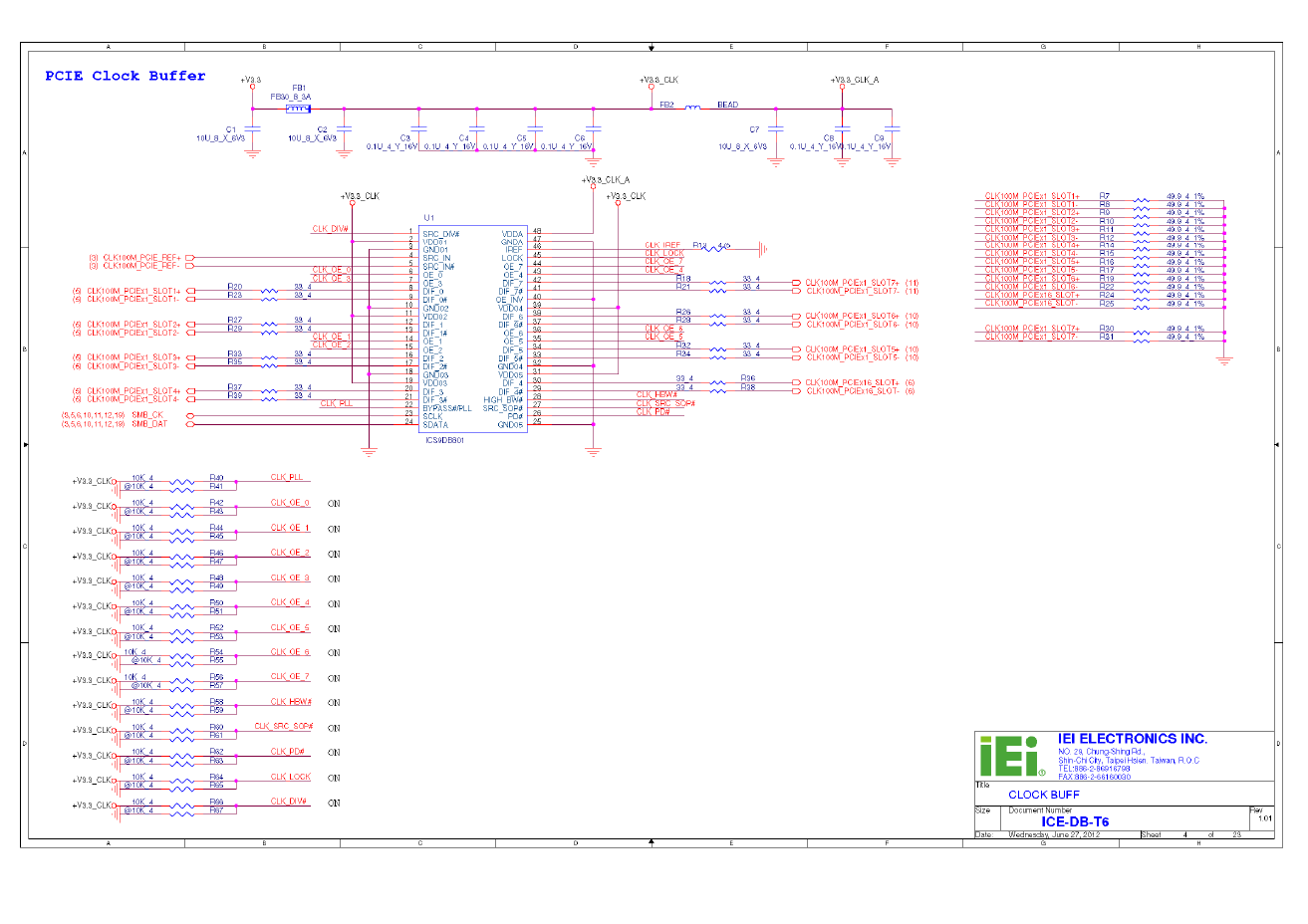1308x924 pixels.
Task: Select the CLK_SRC_SOP# label next to R60
Action: (x=284, y=726)
